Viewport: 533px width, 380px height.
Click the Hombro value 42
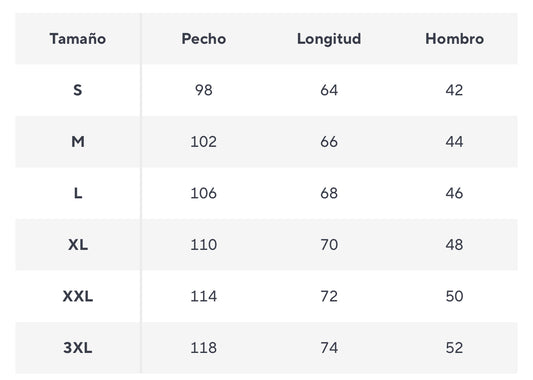(454, 90)
